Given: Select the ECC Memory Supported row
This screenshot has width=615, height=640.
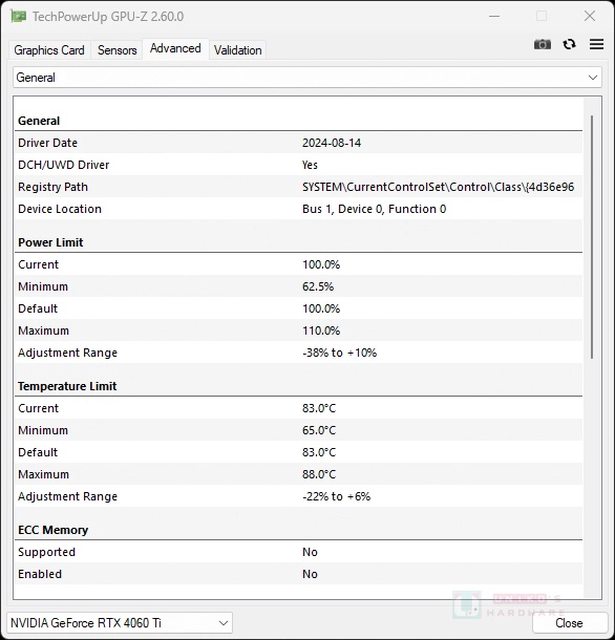Looking at the screenshot, I should pos(298,552).
